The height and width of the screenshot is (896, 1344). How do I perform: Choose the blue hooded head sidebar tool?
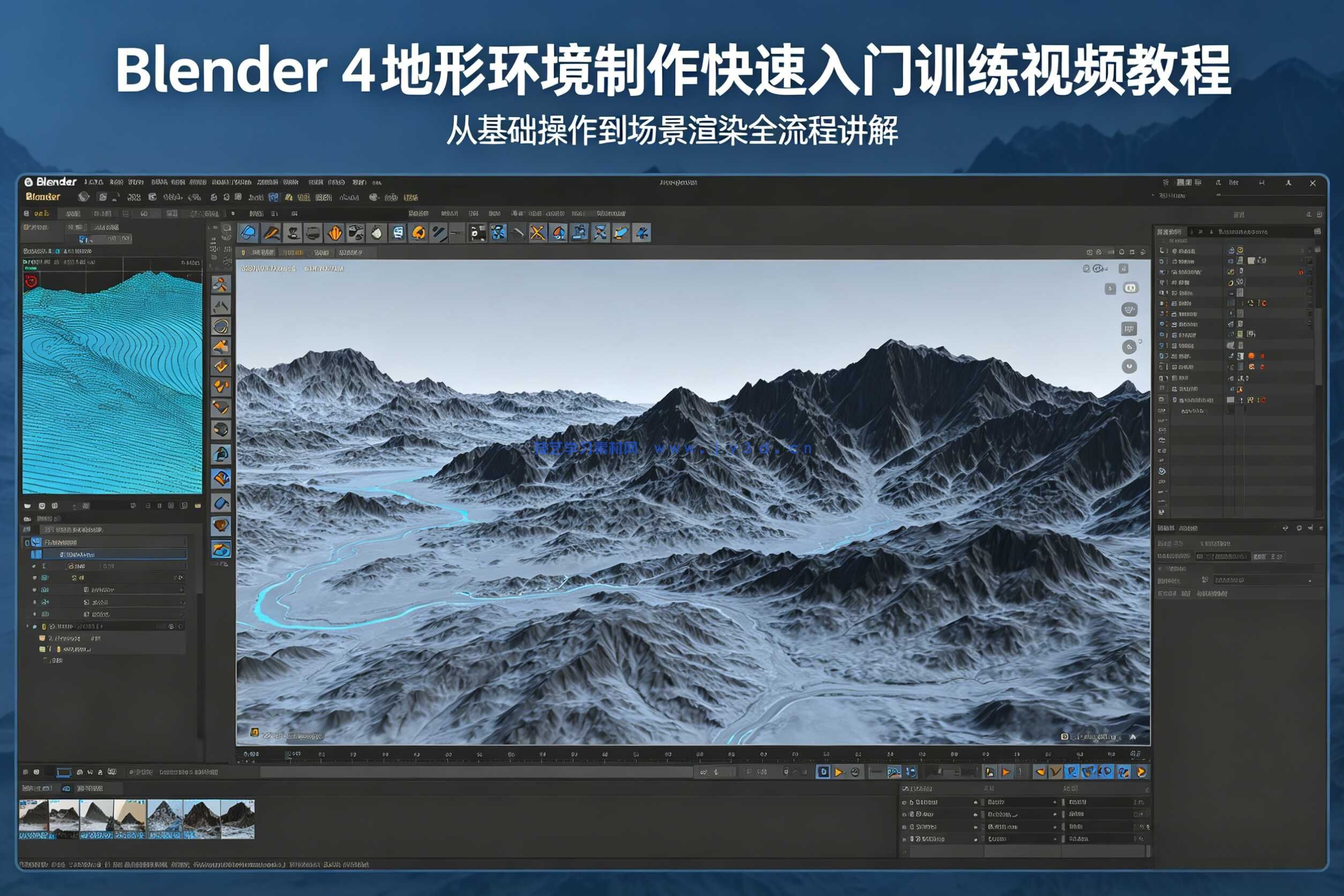(x=221, y=454)
